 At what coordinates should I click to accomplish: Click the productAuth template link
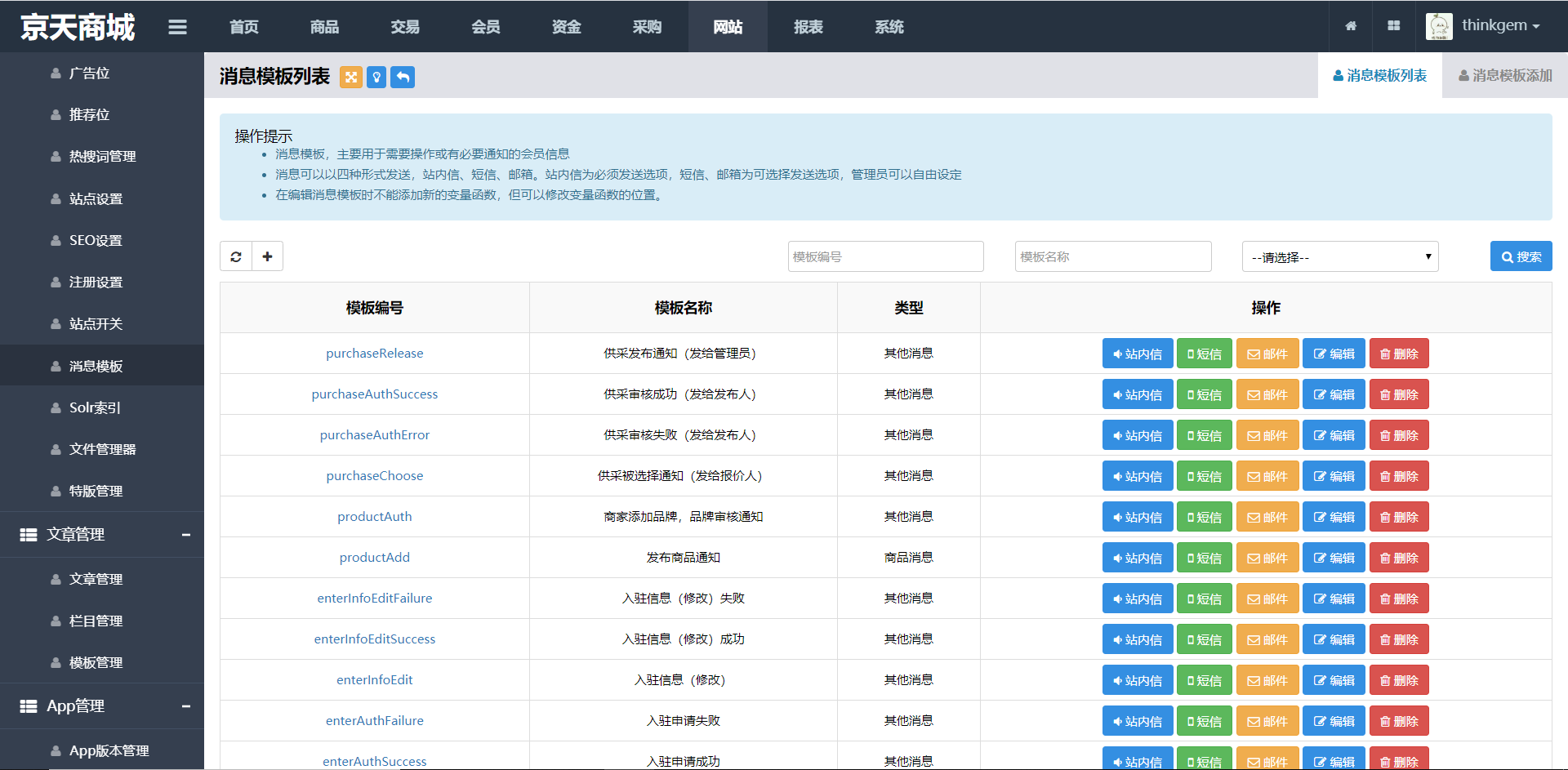tap(375, 517)
